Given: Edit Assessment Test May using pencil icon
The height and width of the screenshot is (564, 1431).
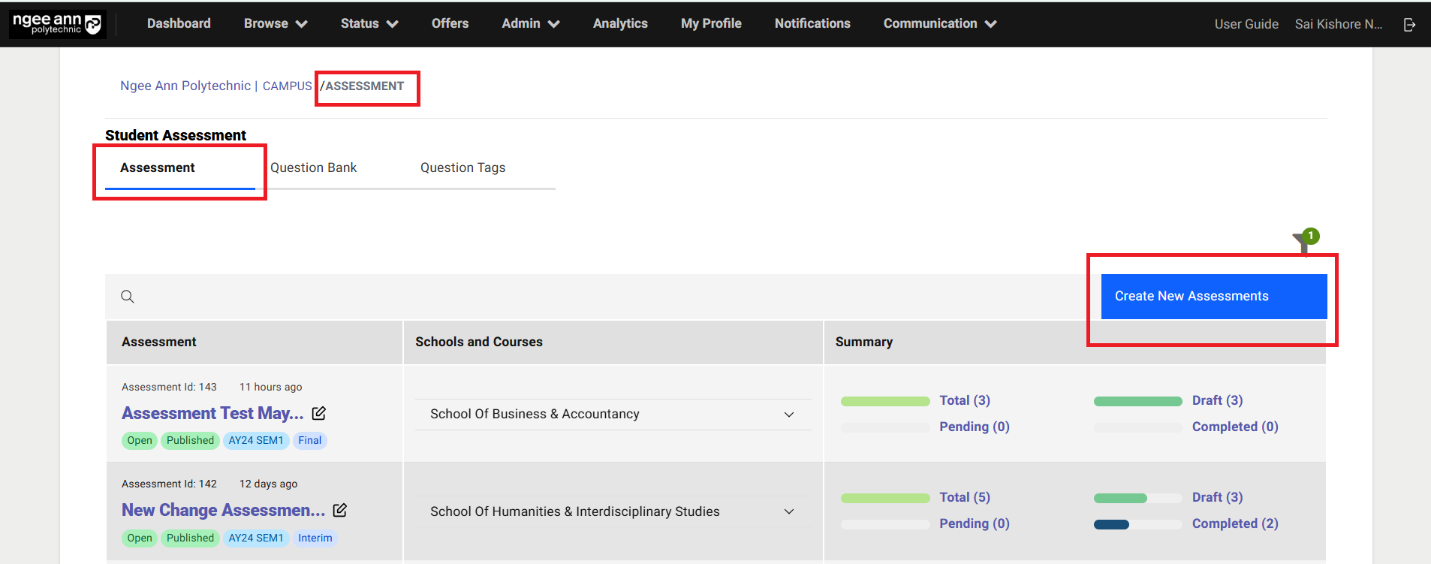Looking at the screenshot, I should [319, 413].
